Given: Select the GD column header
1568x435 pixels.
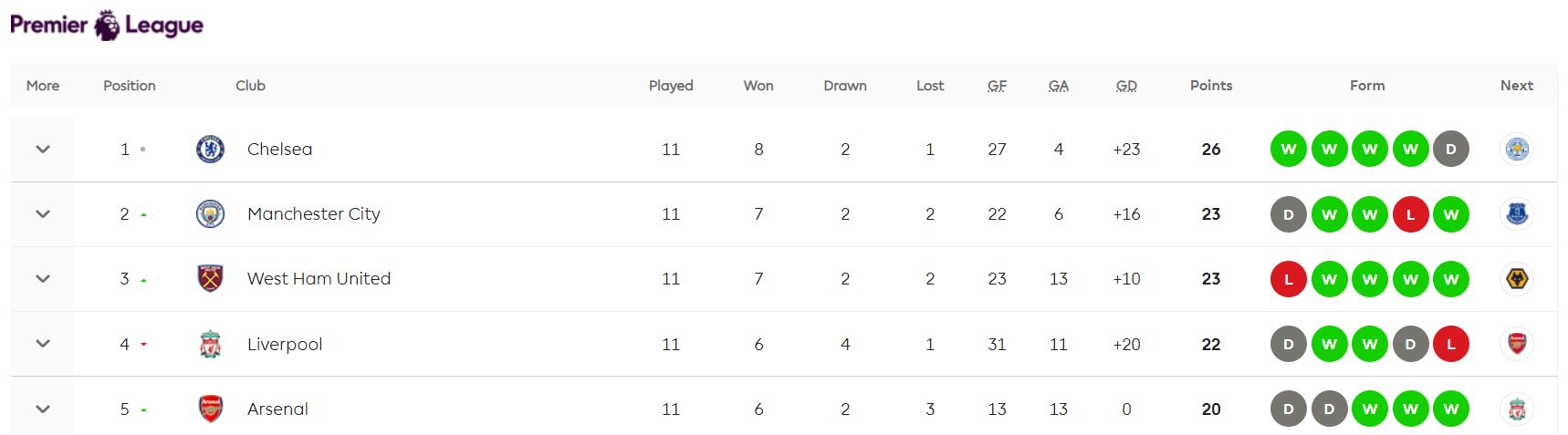Looking at the screenshot, I should pyautogui.click(x=1126, y=85).
